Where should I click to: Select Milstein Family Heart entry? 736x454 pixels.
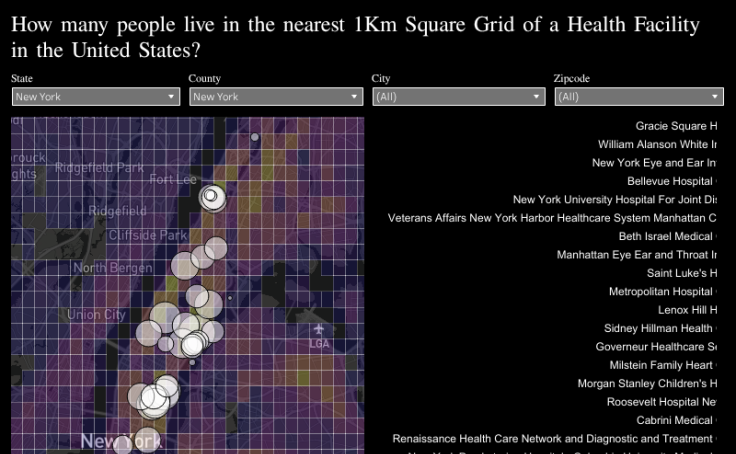(663, 365)
